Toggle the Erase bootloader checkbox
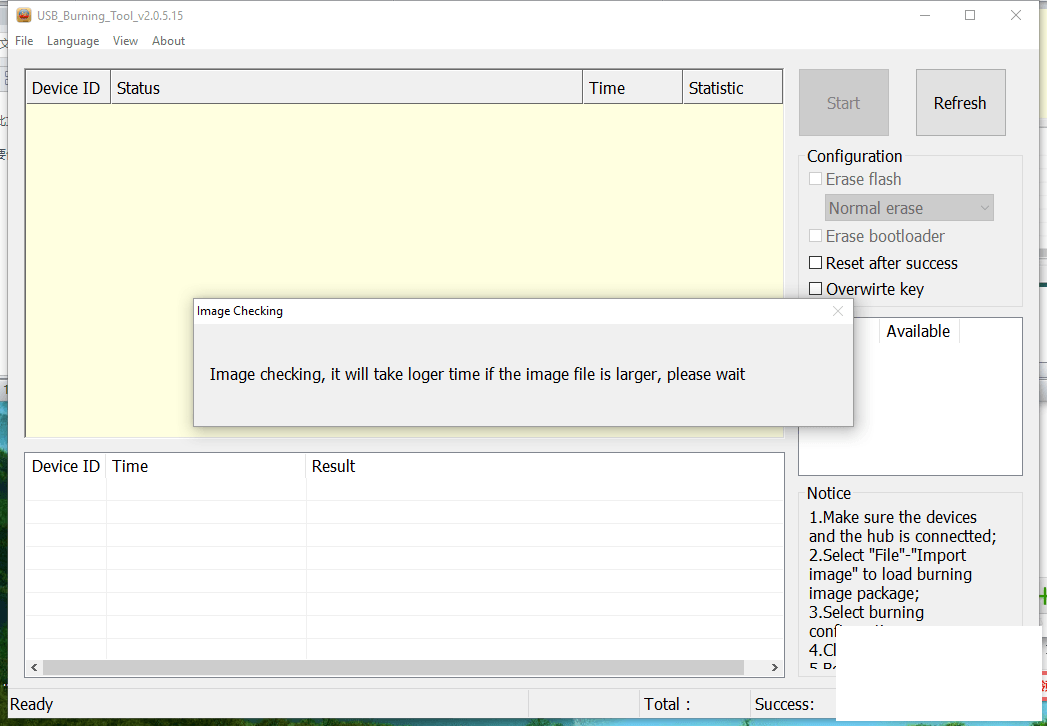 pyautogui.click(x=815, y=236)
